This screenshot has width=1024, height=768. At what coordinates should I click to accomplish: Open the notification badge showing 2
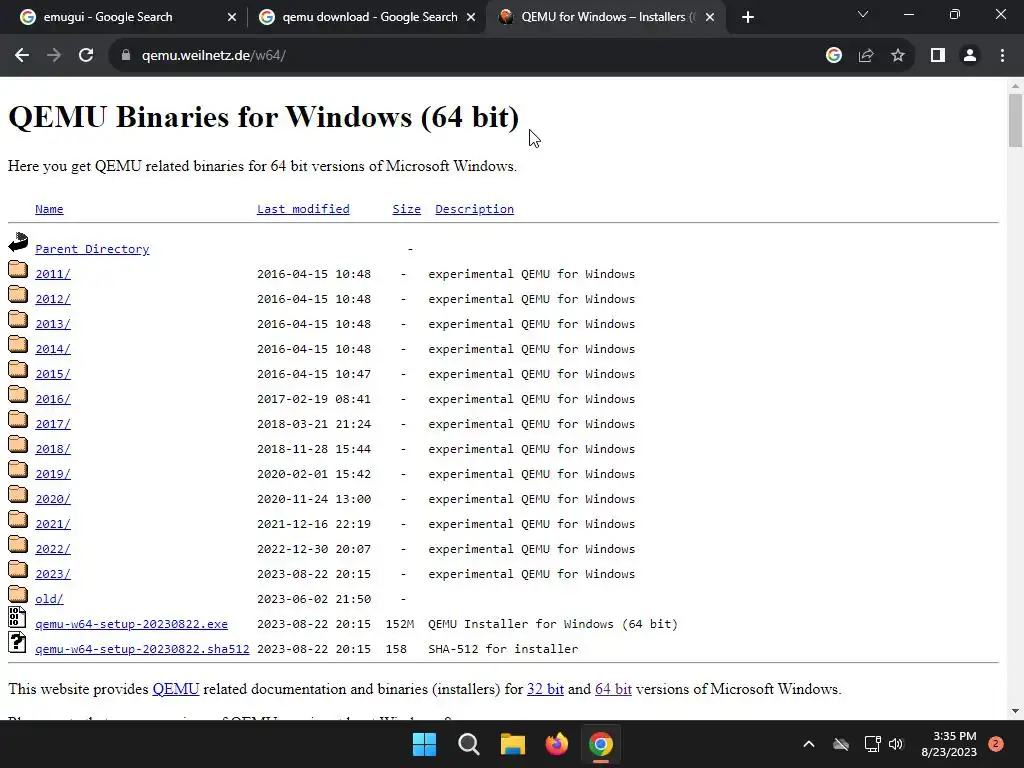tap(996, 744)
